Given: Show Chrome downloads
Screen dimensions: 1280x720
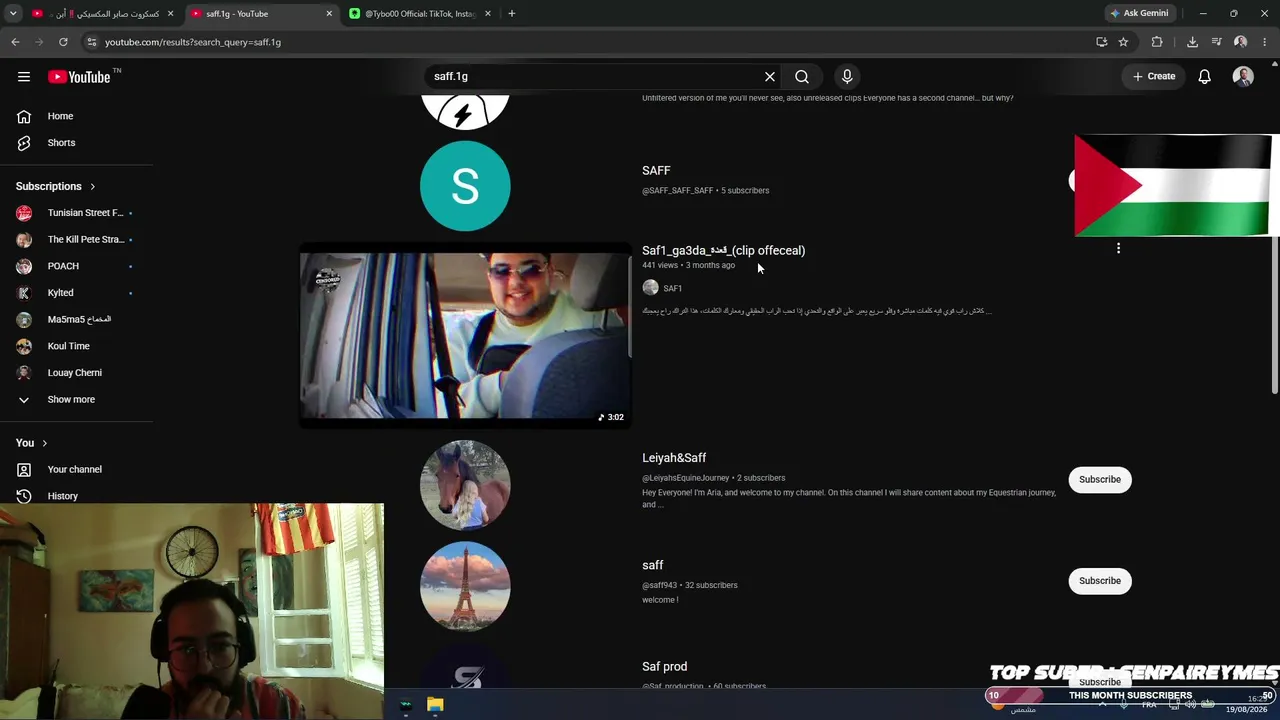Looking at the screenshot, I should pyautogui.click(x=1192, y=42).
